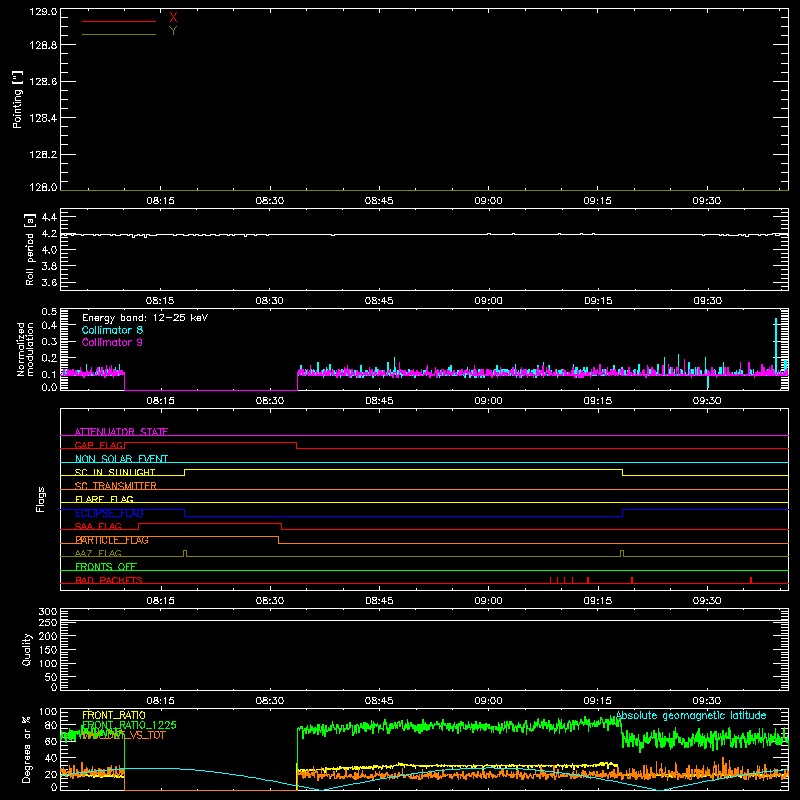Click the GAP_FLAG label
This screenshot has width=800, height=800.
(99, 445)
